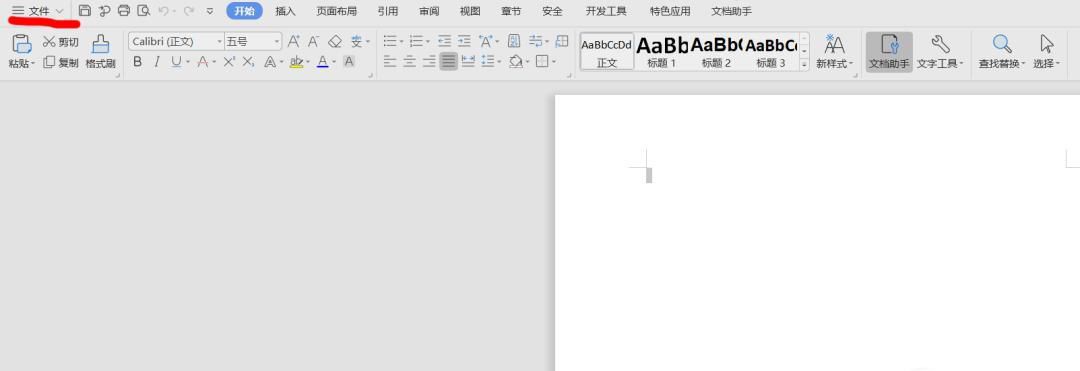Click the Text Effects outlined A icon
Image resolution: width=1080 pixels, height=371 pixels.
270,62
